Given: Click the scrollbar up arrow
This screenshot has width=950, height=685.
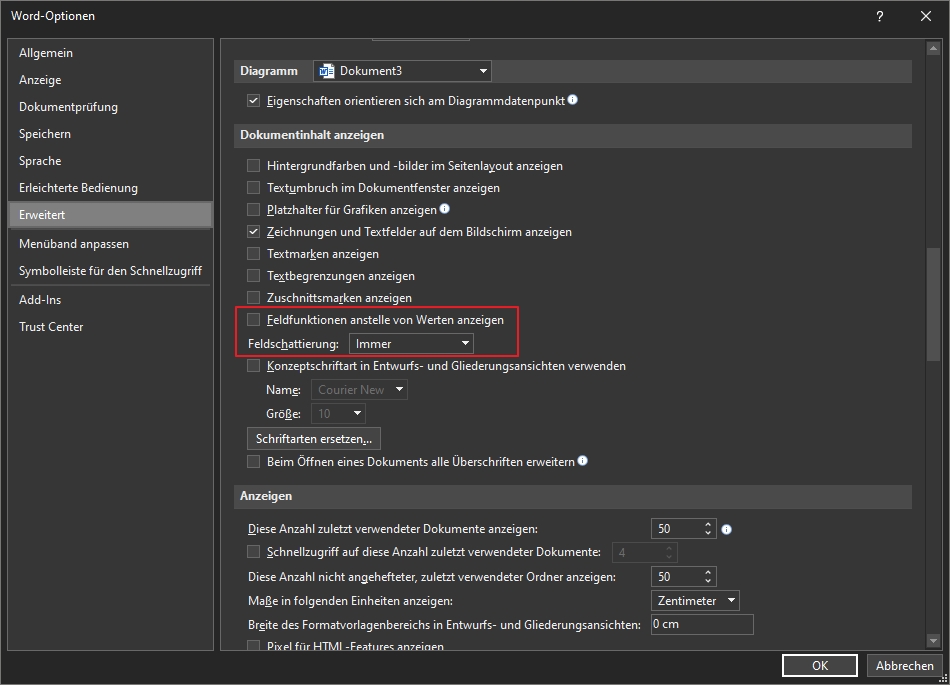Looking at the screenshot, I should (933, 48).
